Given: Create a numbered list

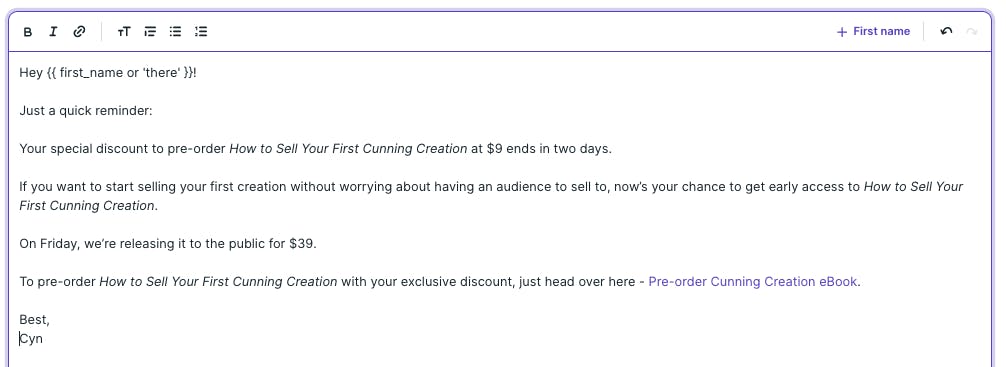Looking at the screenshot, I should (201, 31).
